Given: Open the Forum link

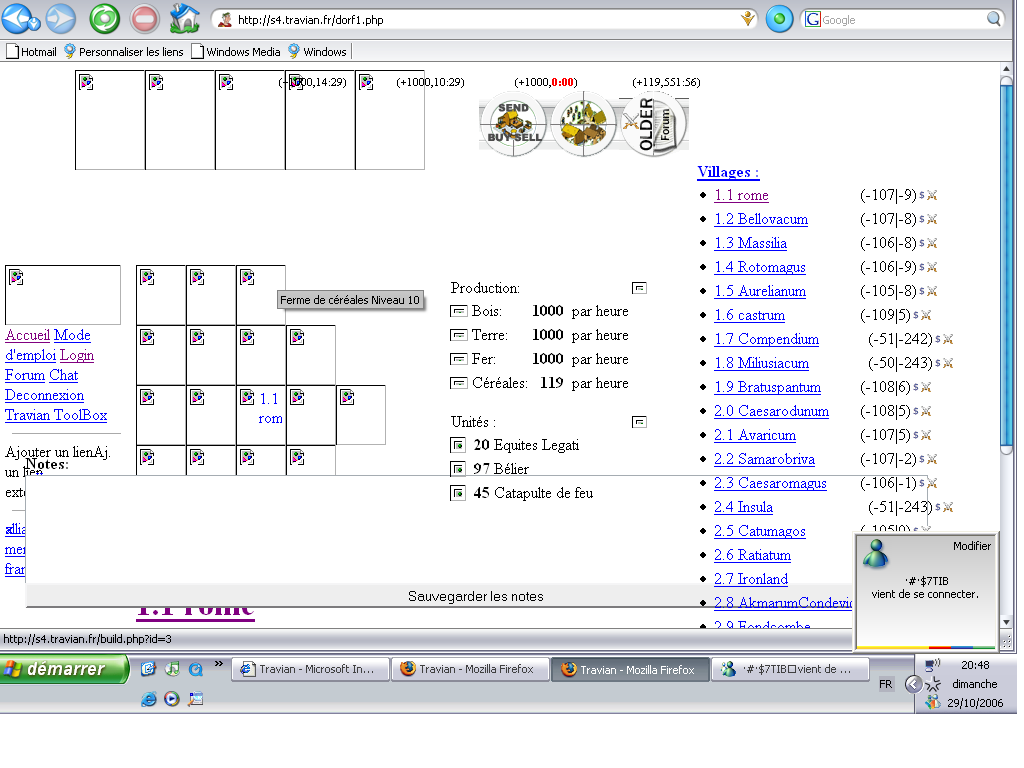Looking at the screenshot, I should pos(25,376).
